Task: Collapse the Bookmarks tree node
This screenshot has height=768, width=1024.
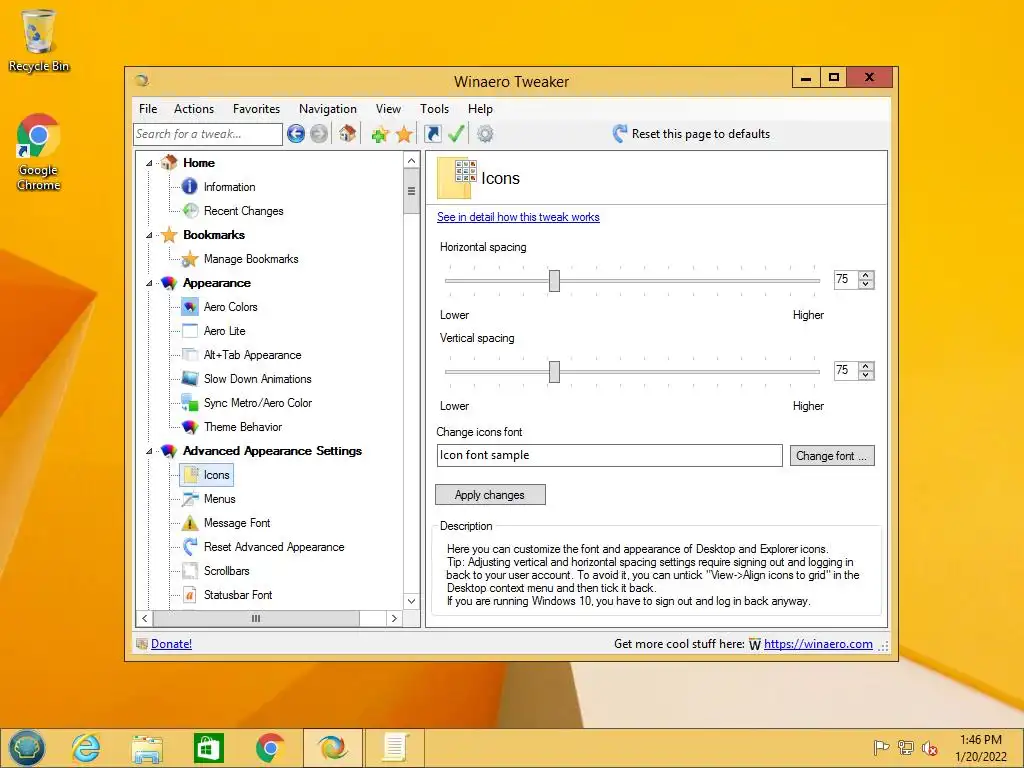Action: [x=149, y=235]
